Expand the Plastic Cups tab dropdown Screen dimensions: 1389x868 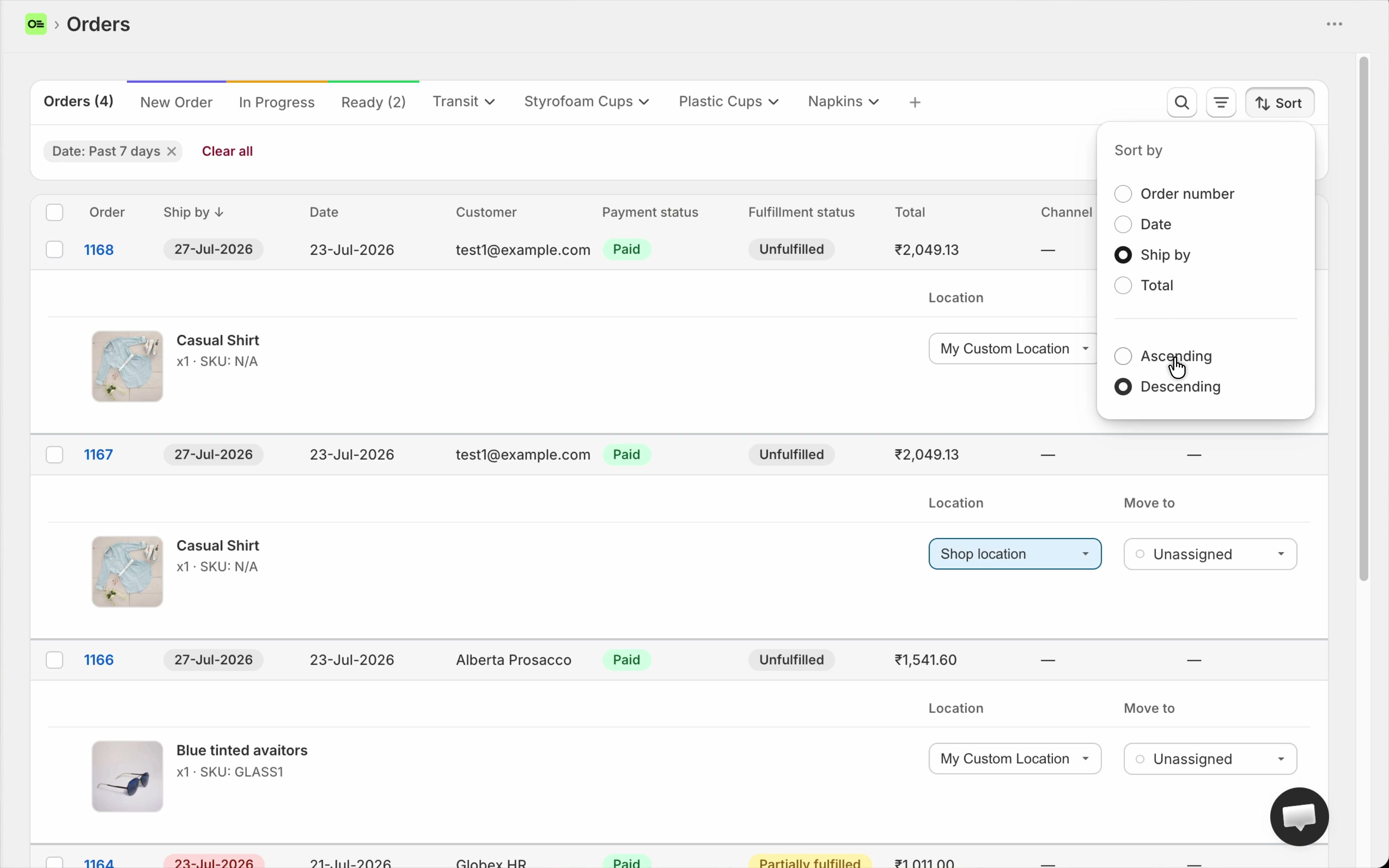point(729,102)
